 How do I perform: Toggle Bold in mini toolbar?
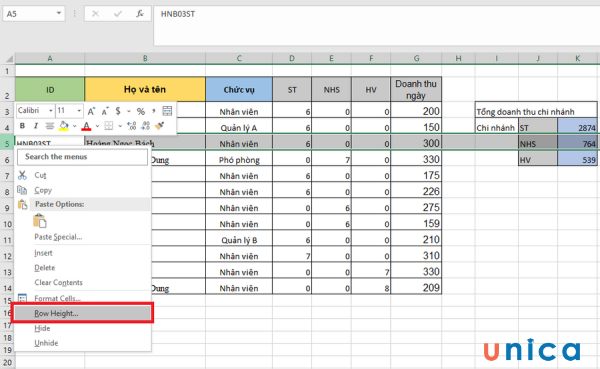[22, 126]
